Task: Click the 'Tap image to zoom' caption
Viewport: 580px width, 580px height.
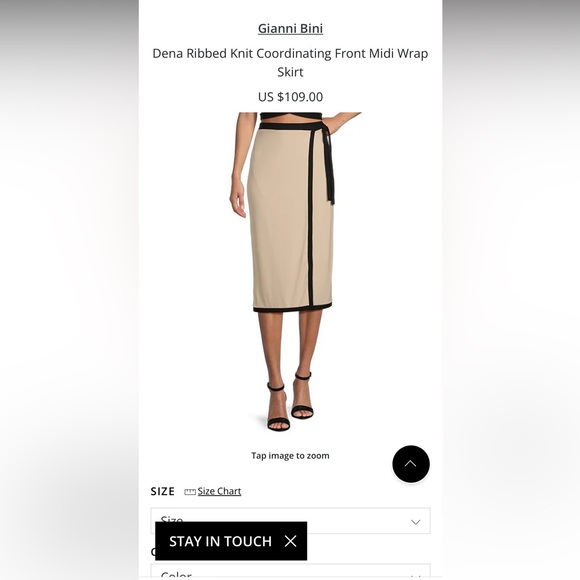Action: click(290, 456)
